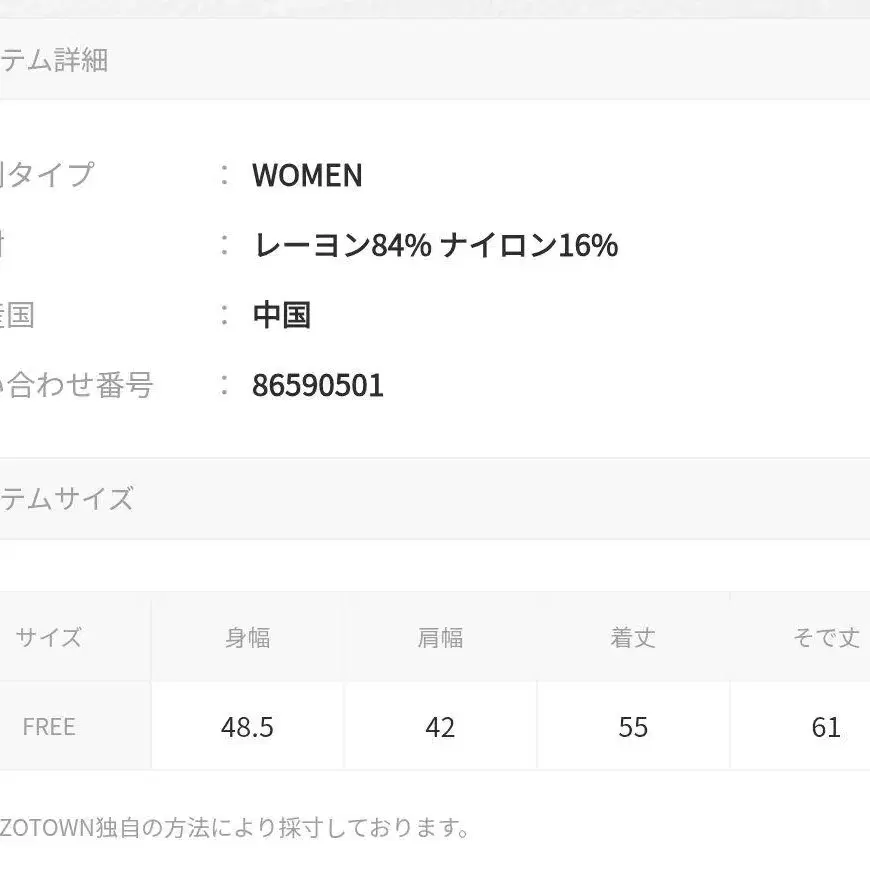Click the 61 sleeve length cell
This screenshot has height=870, width=870.
pos(826,727)
